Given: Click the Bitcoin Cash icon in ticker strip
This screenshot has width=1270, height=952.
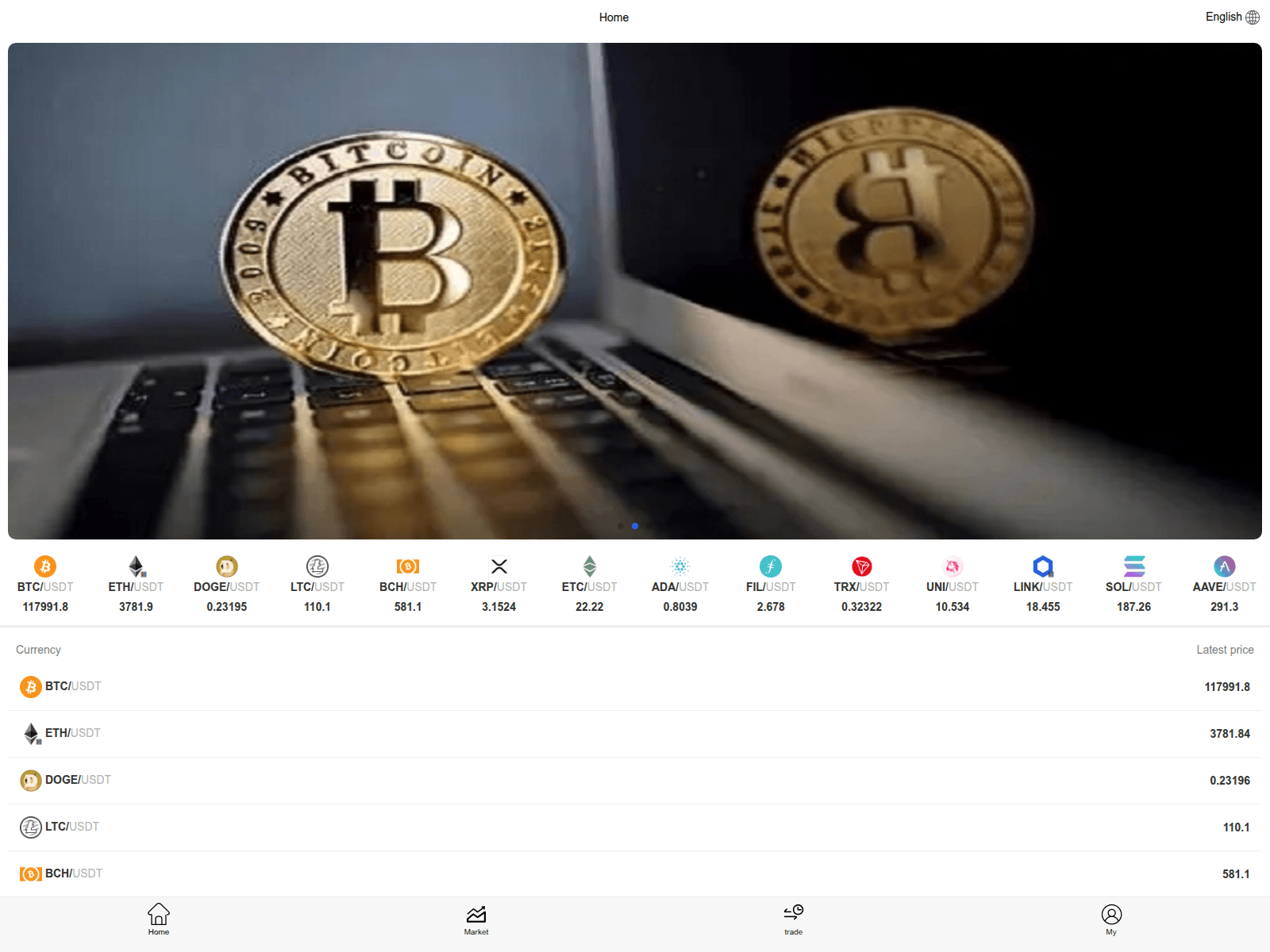Looking at the screenshot, I should tap(408, 566).
